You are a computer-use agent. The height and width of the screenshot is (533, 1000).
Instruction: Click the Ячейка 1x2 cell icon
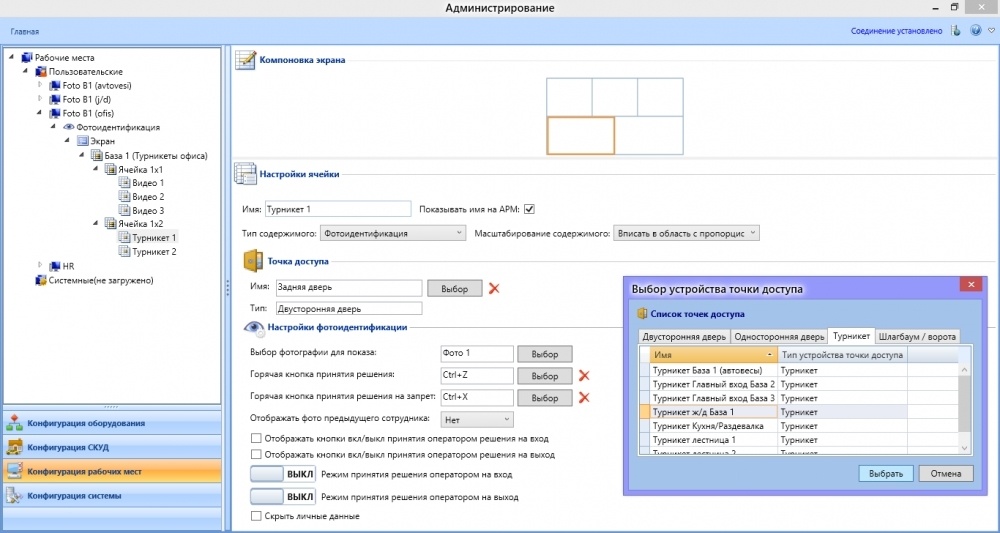[110, 224]
